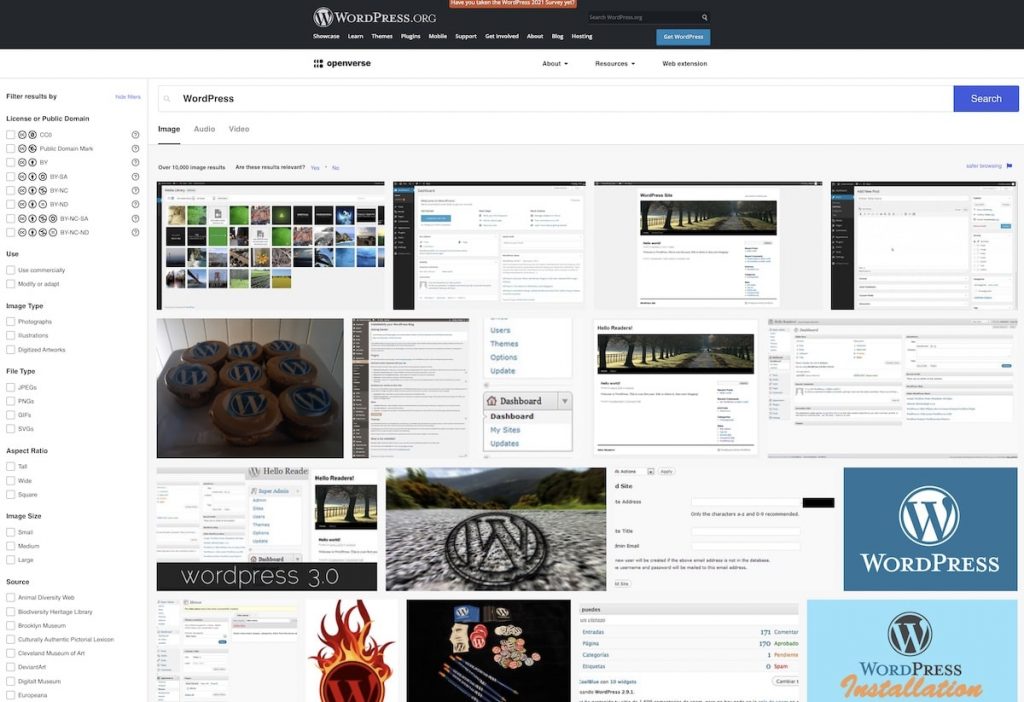
Task: Check the DeviantArt source filter
Action: click(10, 667)
